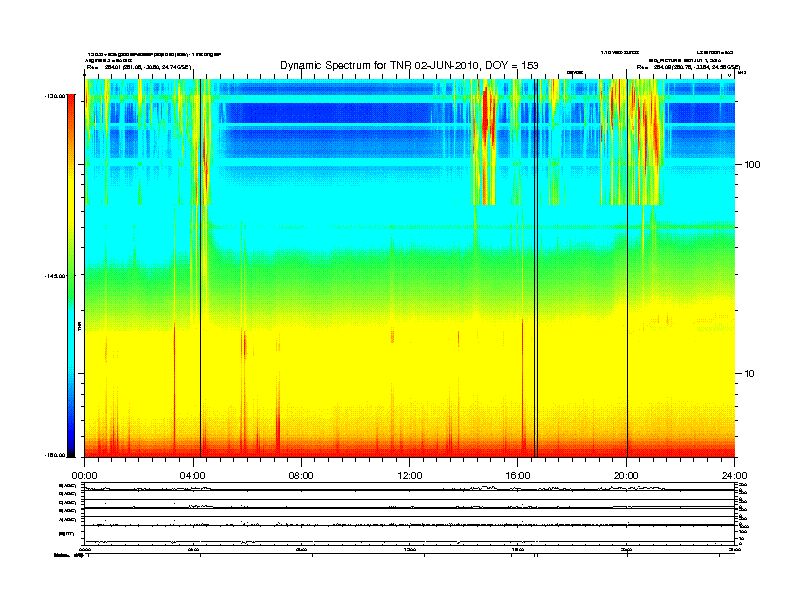Screen dimensions: 792x612
Task: Click the '-160.00' color bar label
Action: [56, 455]
